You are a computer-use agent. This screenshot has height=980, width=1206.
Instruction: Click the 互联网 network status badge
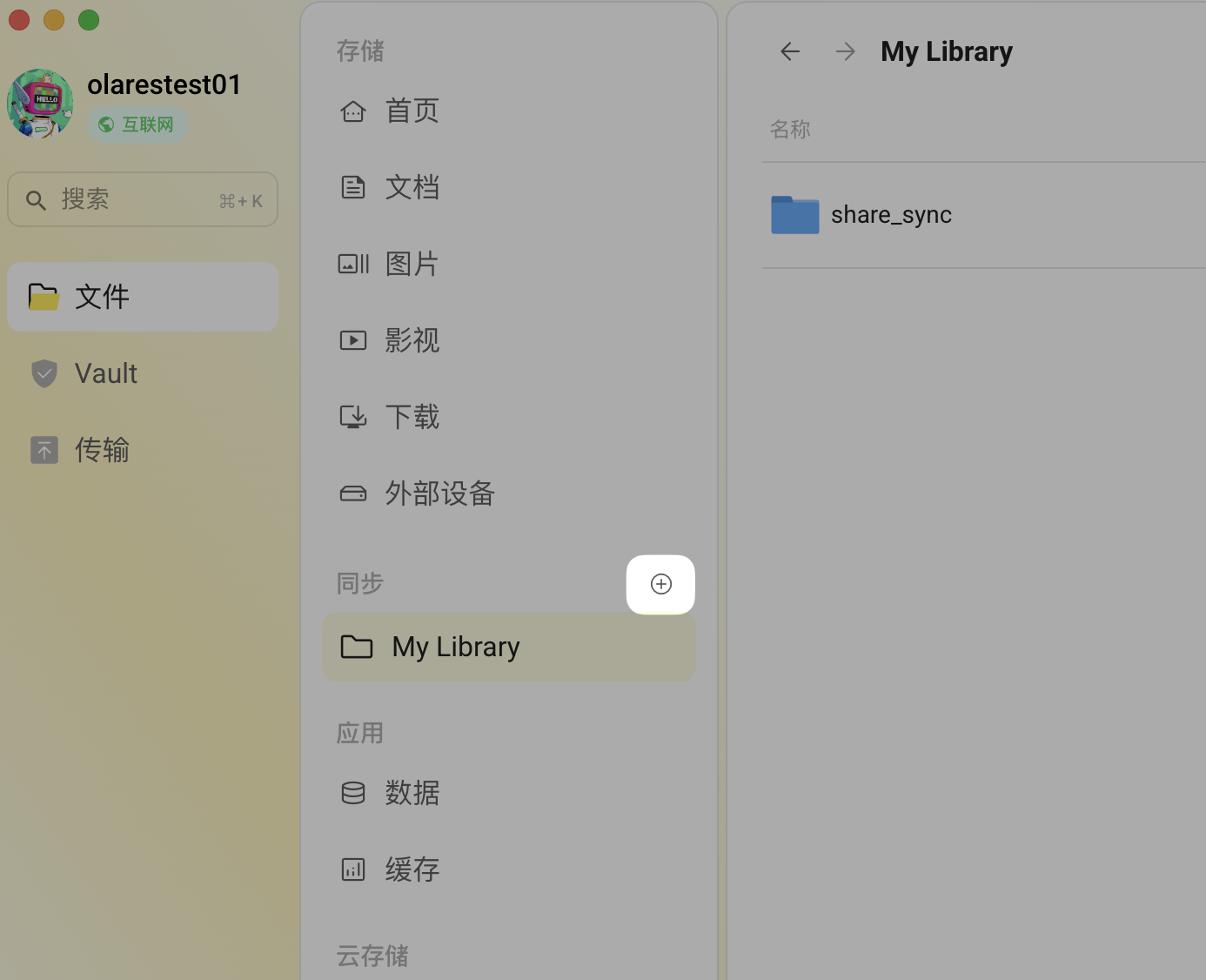pyautogui.click(x=137, y=124)
